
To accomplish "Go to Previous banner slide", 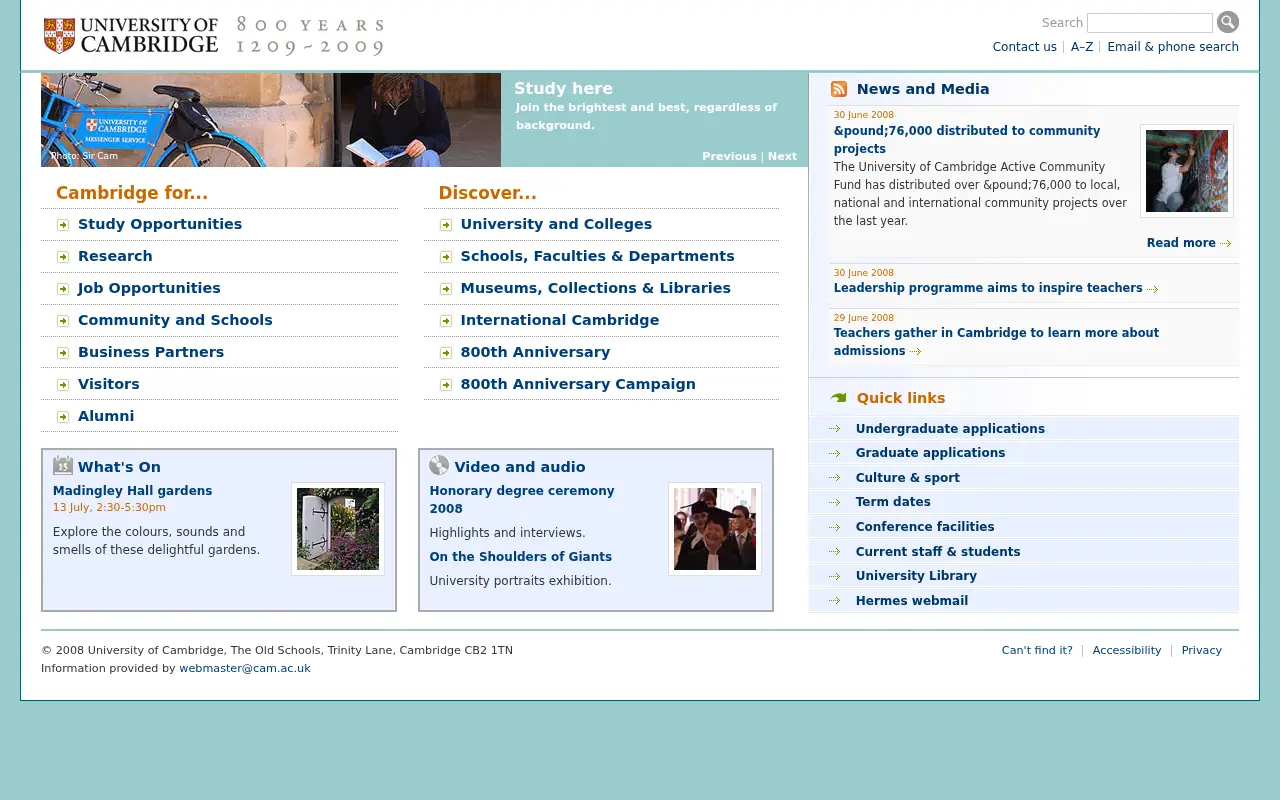I will pyautogui.click(x=729, y=156).
